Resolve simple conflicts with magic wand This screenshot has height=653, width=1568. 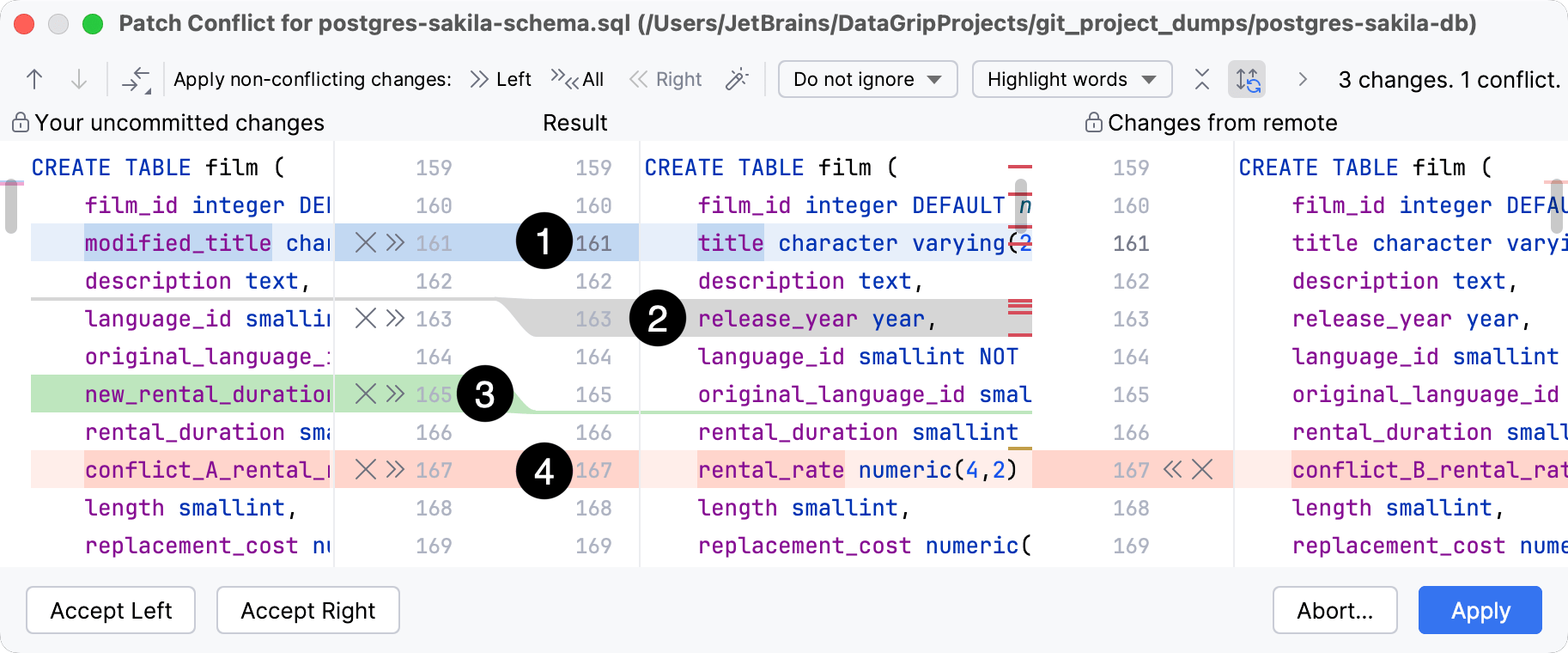click(x=737, y=80)
